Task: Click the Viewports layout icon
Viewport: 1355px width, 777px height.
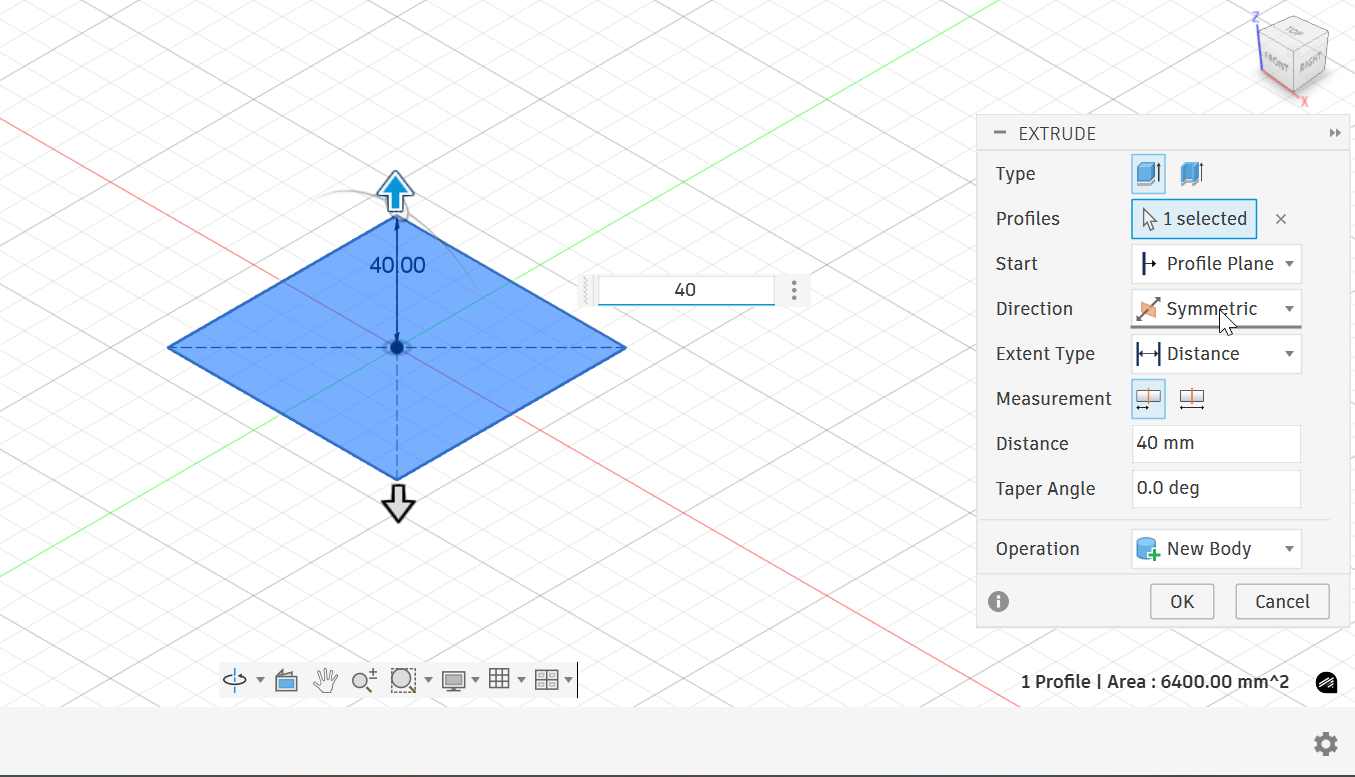Action: [x=547, y=680]
